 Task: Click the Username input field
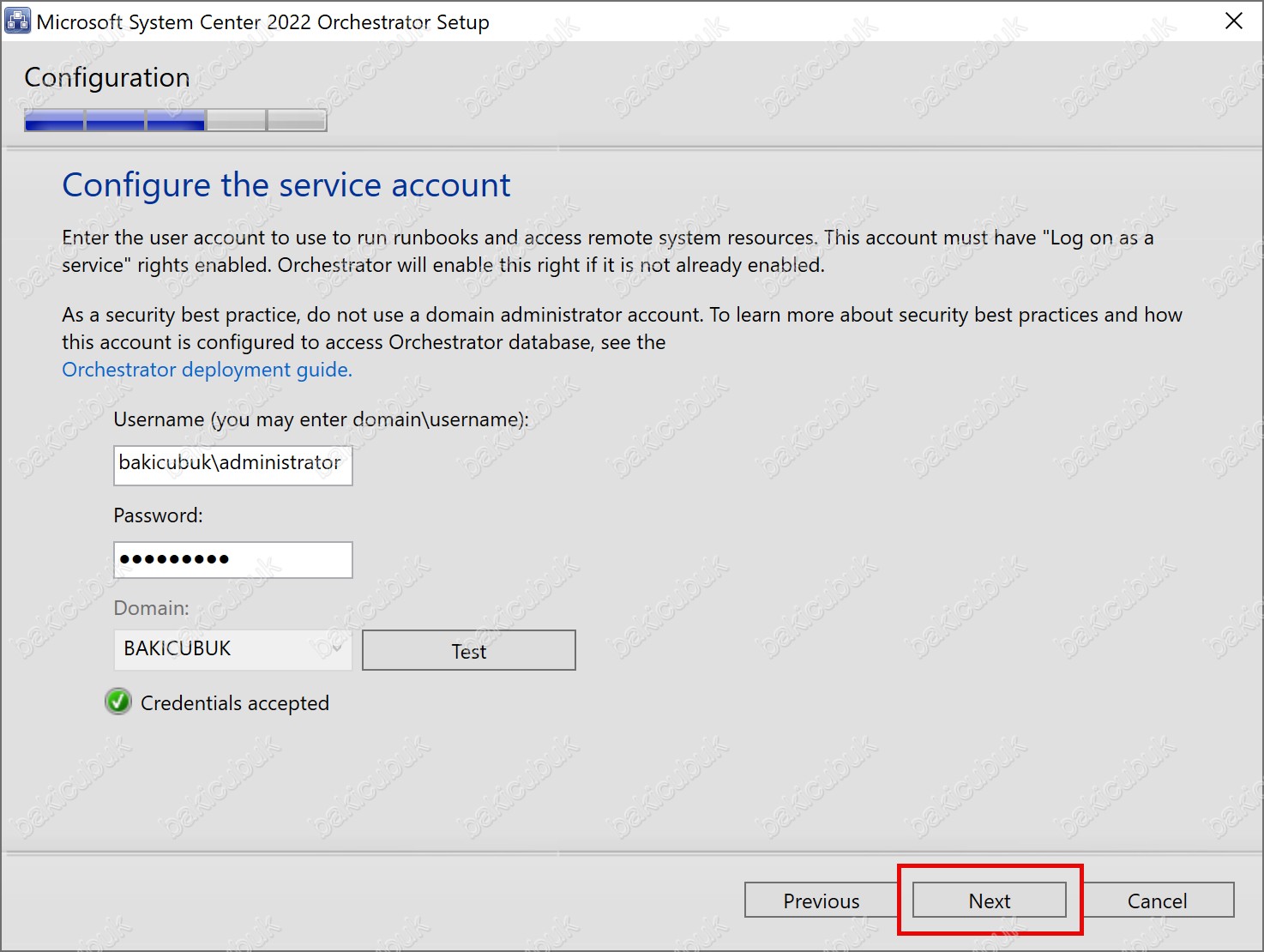[x=233, y=465]
